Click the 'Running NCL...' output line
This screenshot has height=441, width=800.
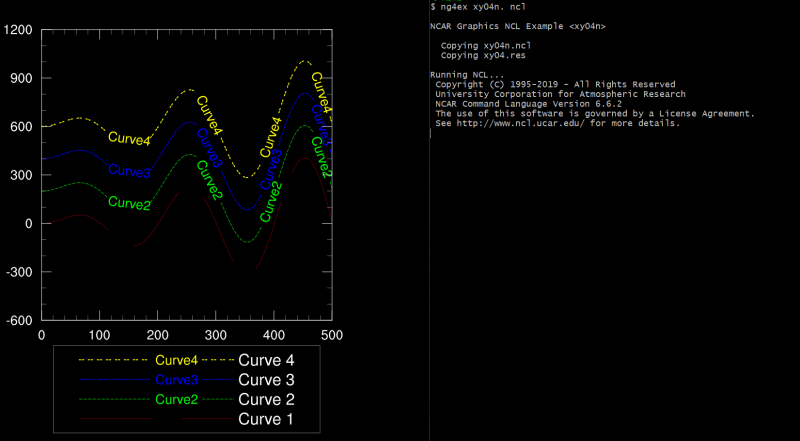(x=468, y=75)
